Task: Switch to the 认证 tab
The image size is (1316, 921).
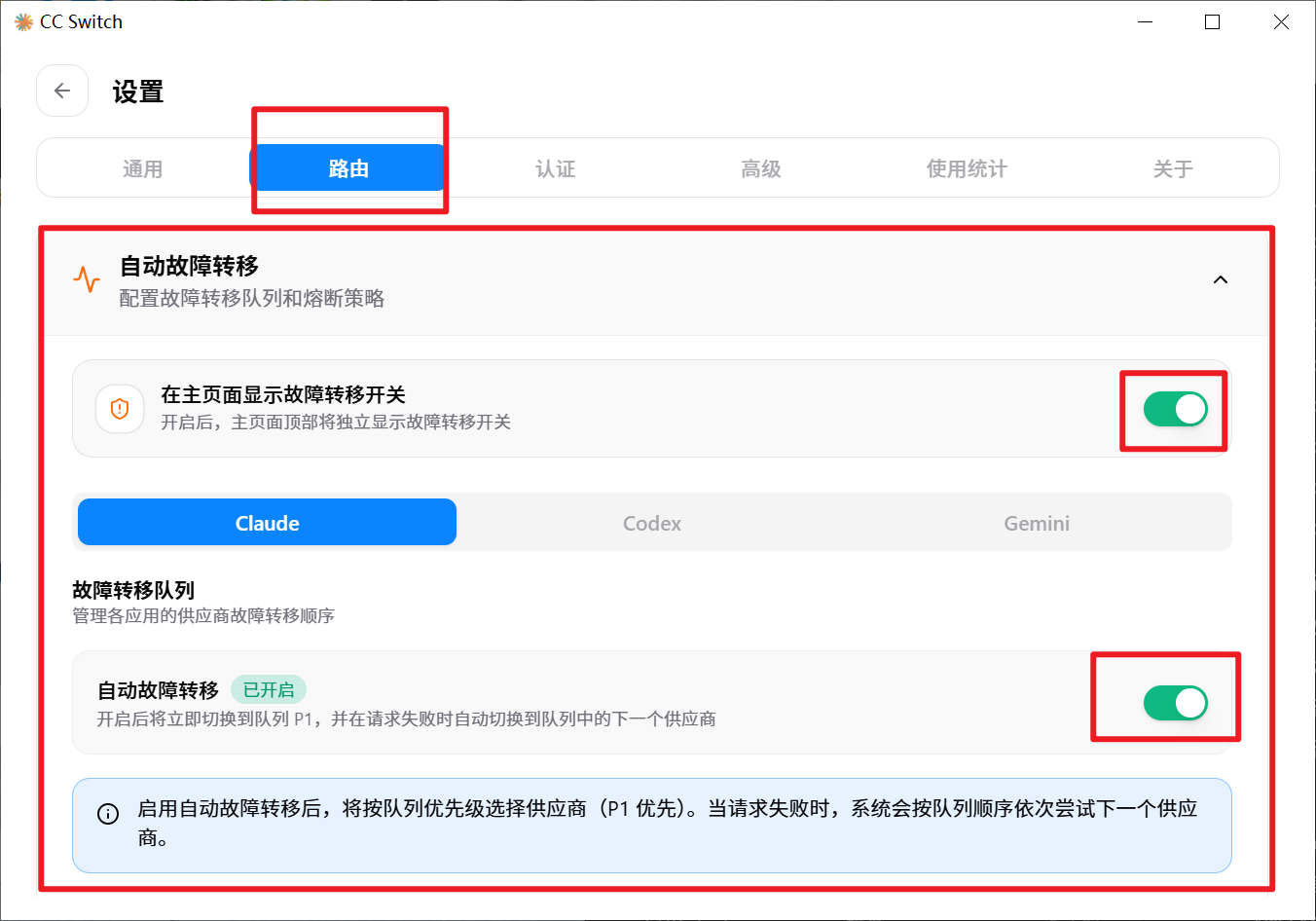Action: [x=555, y=168]
